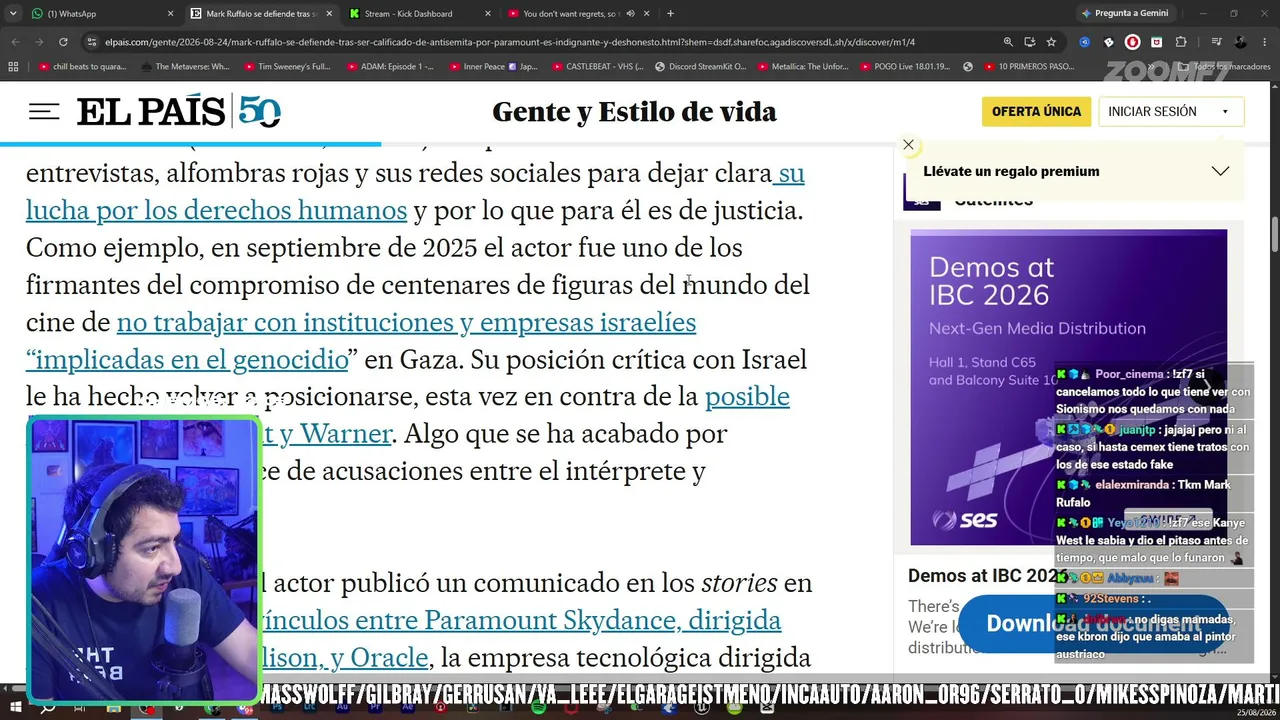The height and width of the screenshot is (720, 1280).
Task: Open the Extensions puzzle menu
Action: pyautogui.click(x=1181, y=42)
